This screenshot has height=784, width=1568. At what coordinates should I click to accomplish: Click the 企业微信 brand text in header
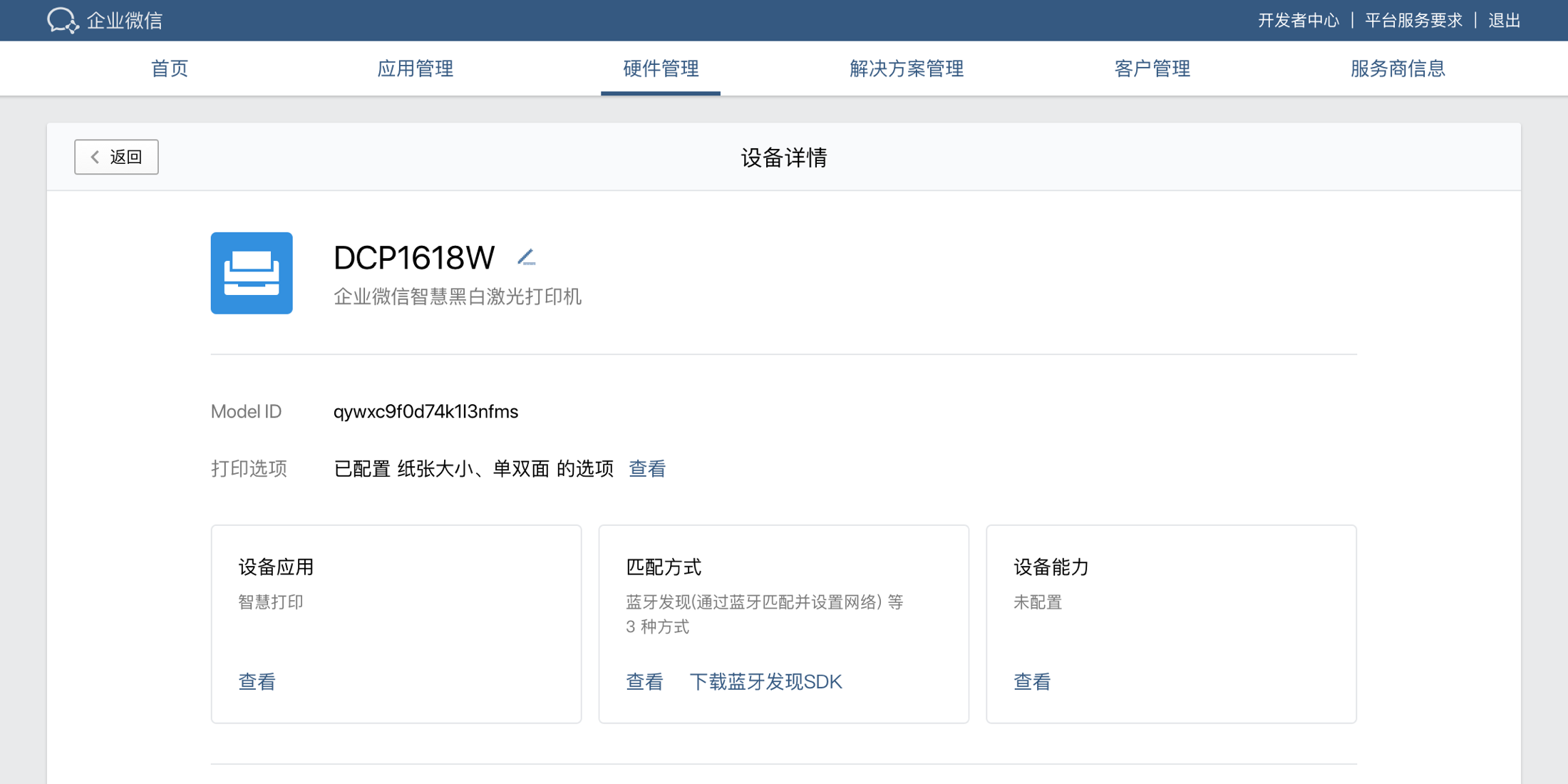point(125,21)
